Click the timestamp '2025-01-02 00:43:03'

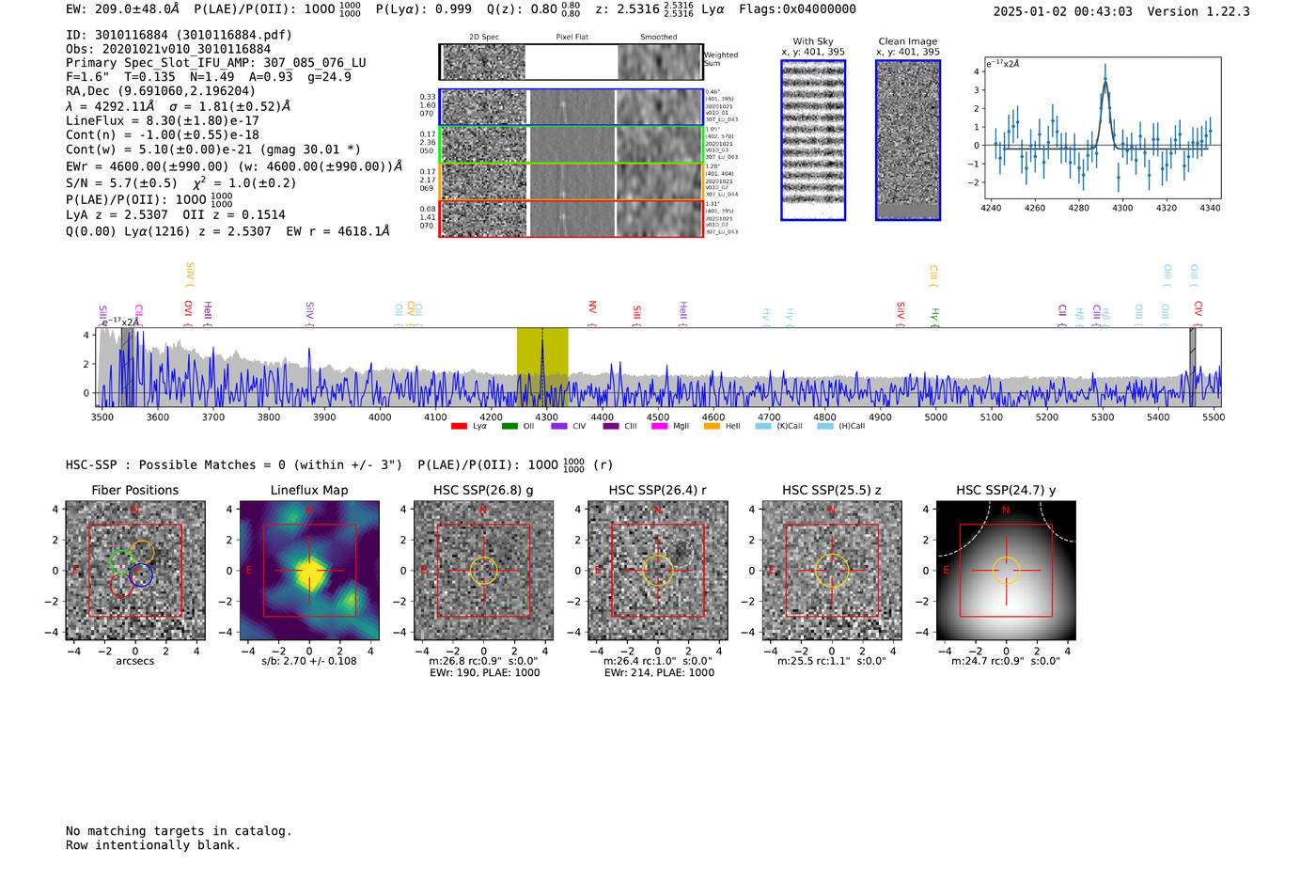(1063, 12)
